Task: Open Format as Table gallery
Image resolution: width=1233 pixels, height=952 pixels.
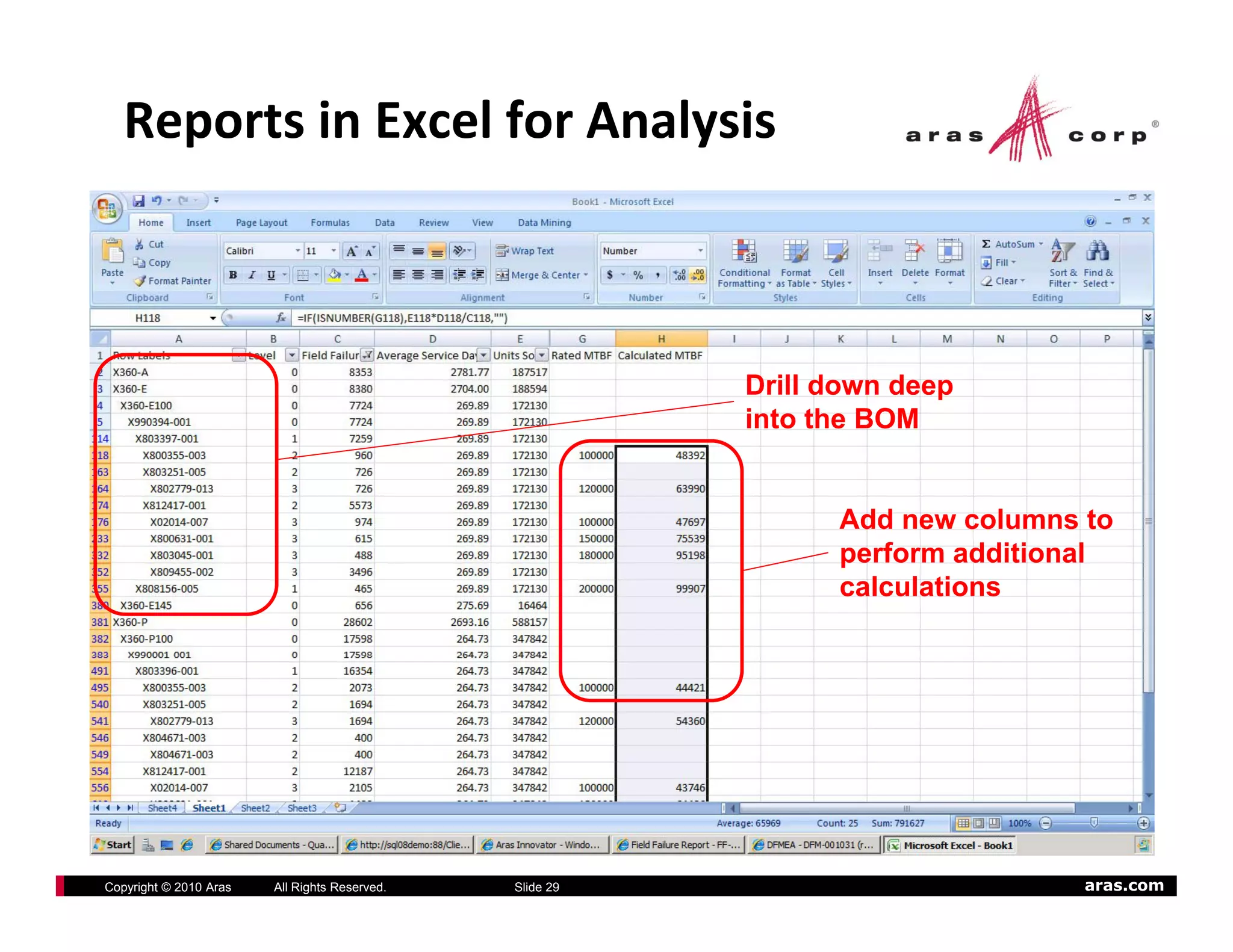Action: pos(796,264)
